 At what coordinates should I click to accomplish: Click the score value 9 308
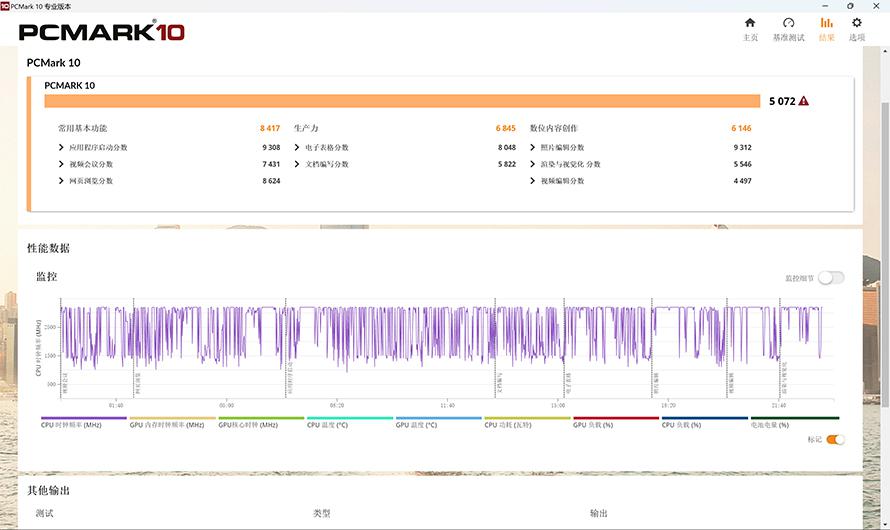click(271, 148)
